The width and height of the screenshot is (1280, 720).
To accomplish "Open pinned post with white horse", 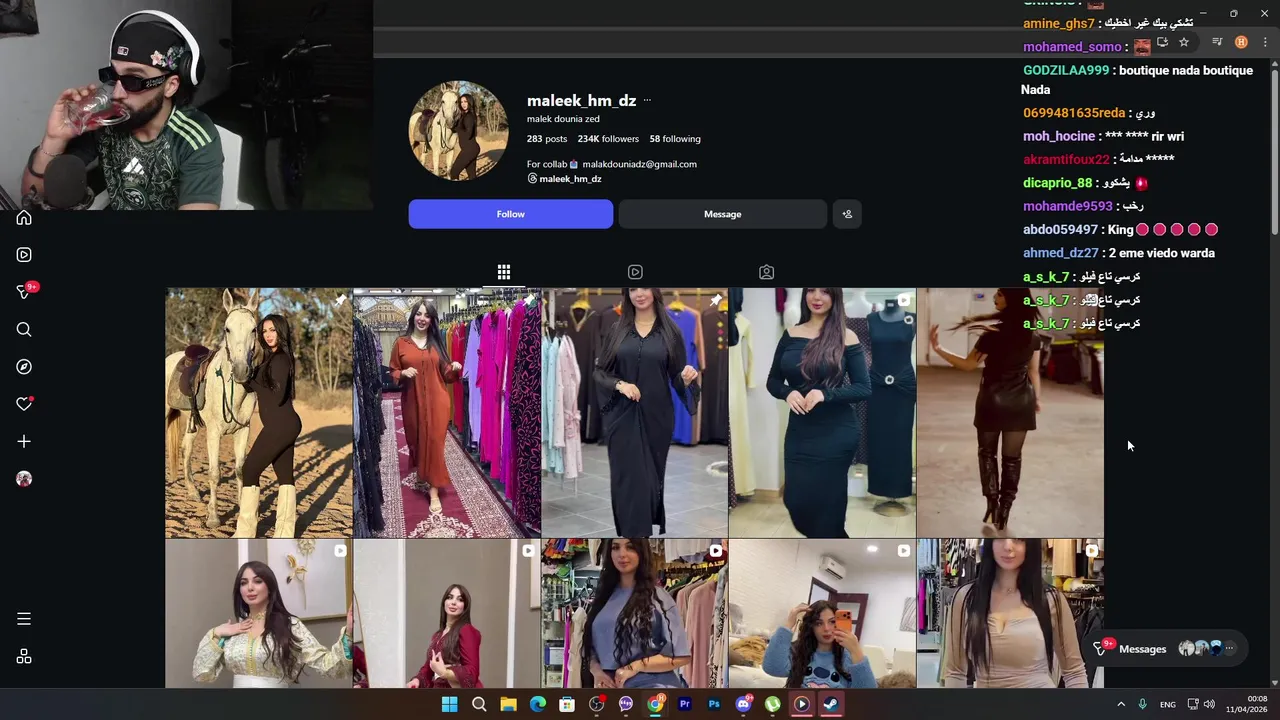I will [258, 413].
